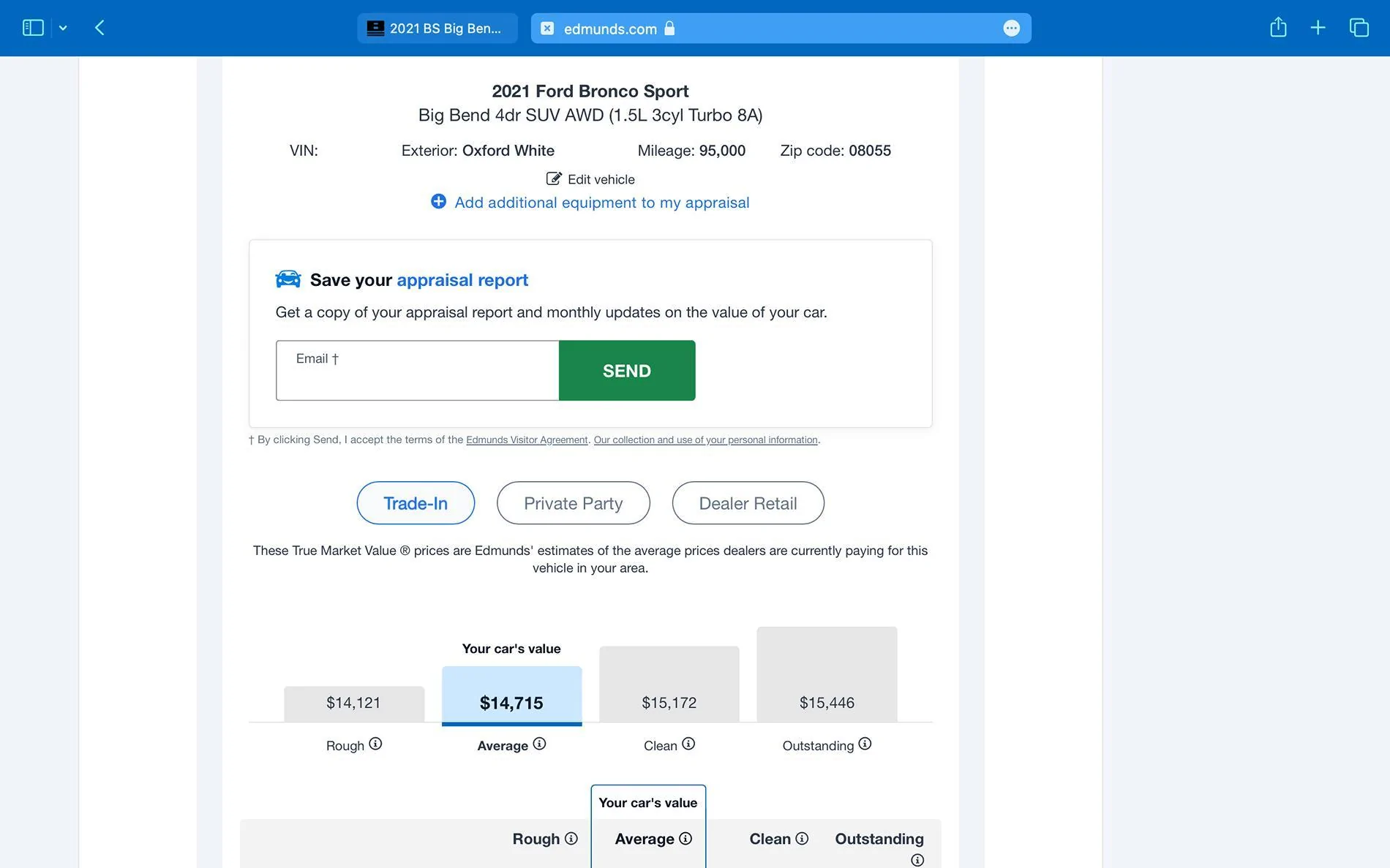
Task: Open the page options ellipsis menu
Action: [1011, 29]
